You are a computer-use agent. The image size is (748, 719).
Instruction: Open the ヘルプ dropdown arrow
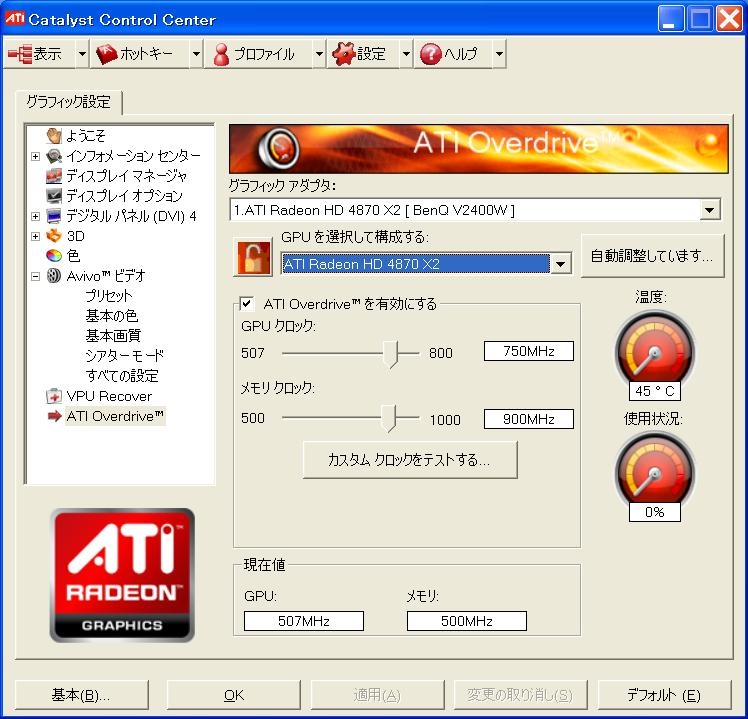tap(499, 54)
